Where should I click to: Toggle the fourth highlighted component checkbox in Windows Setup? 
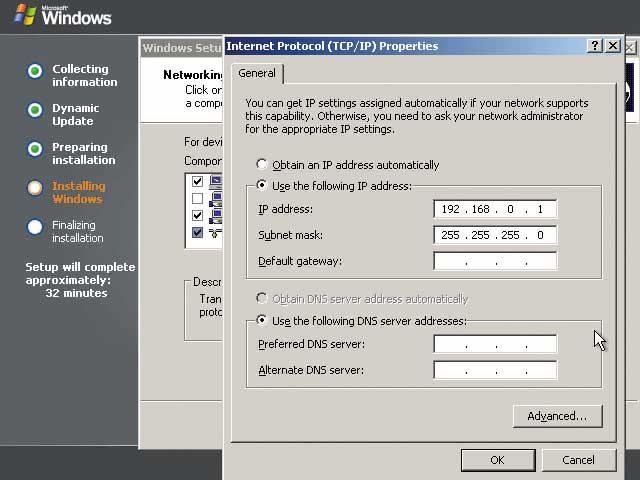(198, 232)
